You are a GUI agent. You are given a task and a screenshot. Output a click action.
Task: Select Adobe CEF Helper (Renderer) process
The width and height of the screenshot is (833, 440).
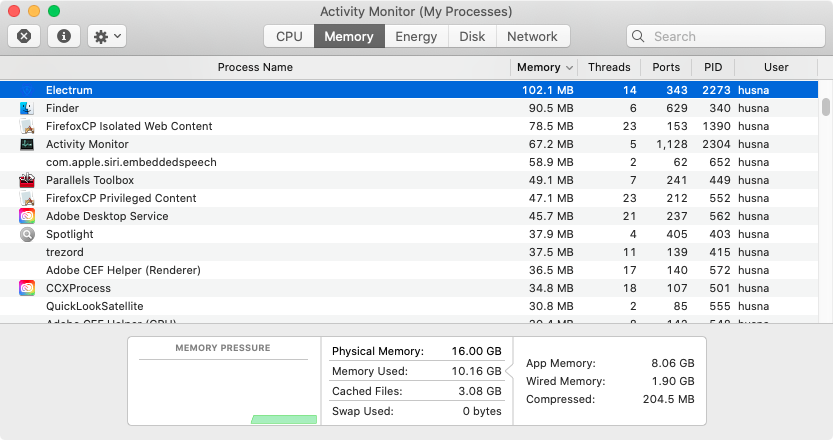point(123,270)
